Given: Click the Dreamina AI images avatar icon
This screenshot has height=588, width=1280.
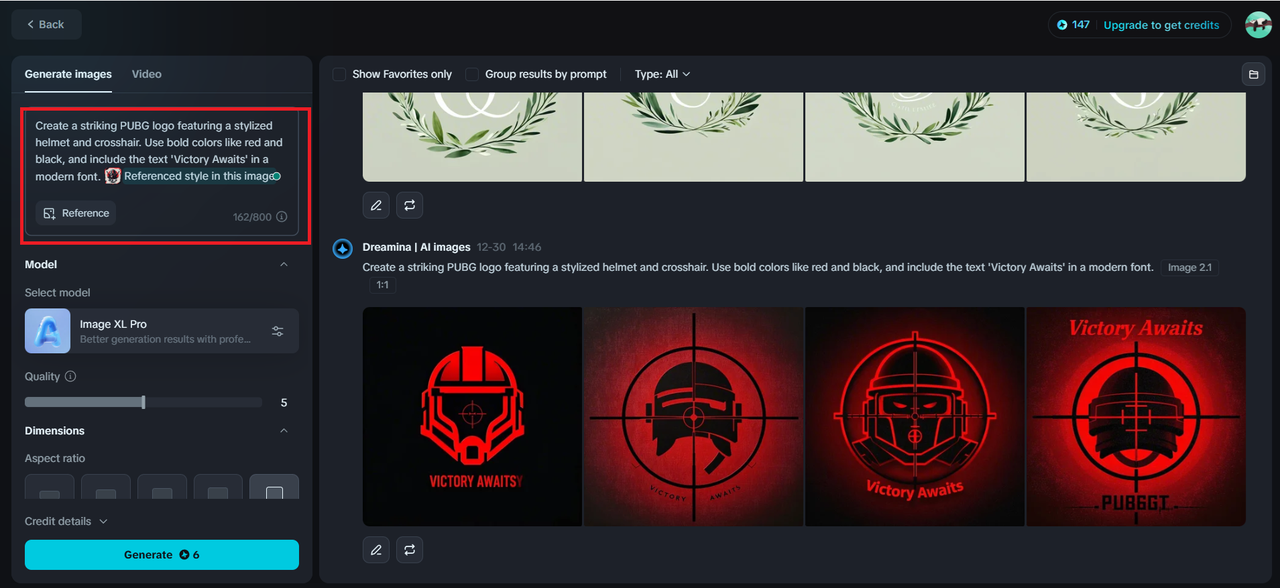Looking at the screenshot, I should (342, 248).
